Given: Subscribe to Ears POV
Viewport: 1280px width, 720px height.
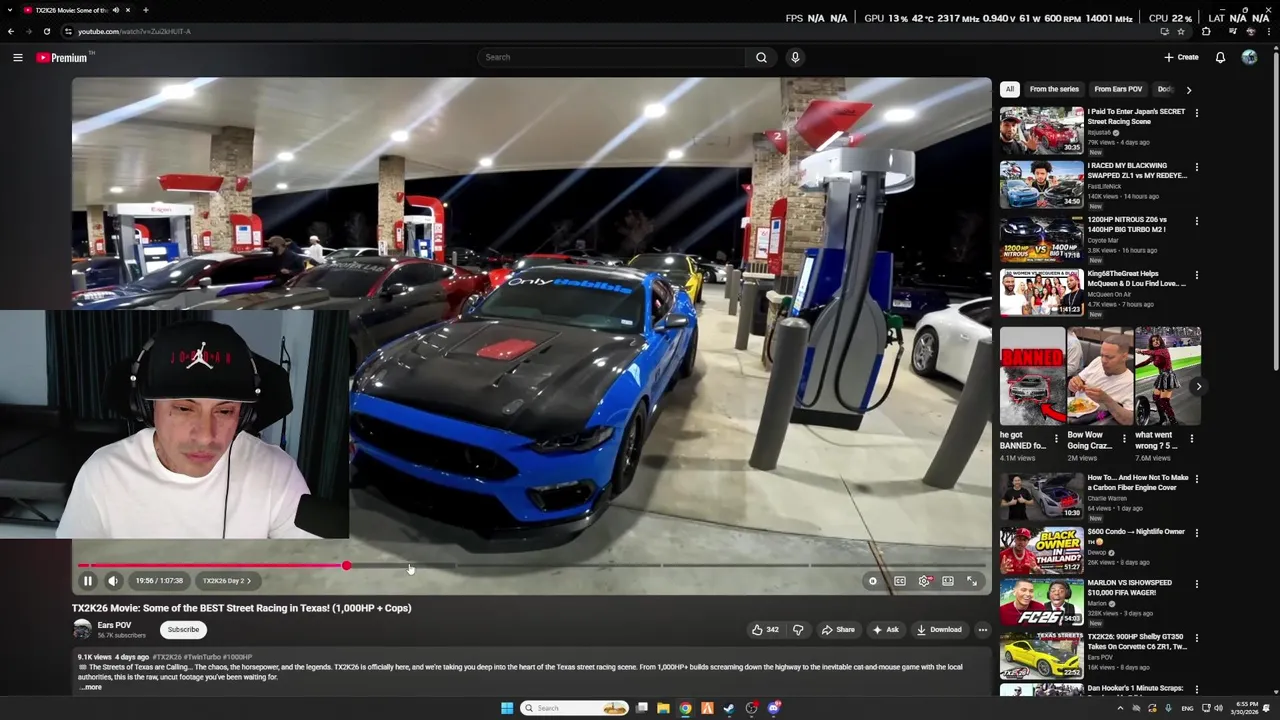Looking at the screenshot, I should 183,630.
